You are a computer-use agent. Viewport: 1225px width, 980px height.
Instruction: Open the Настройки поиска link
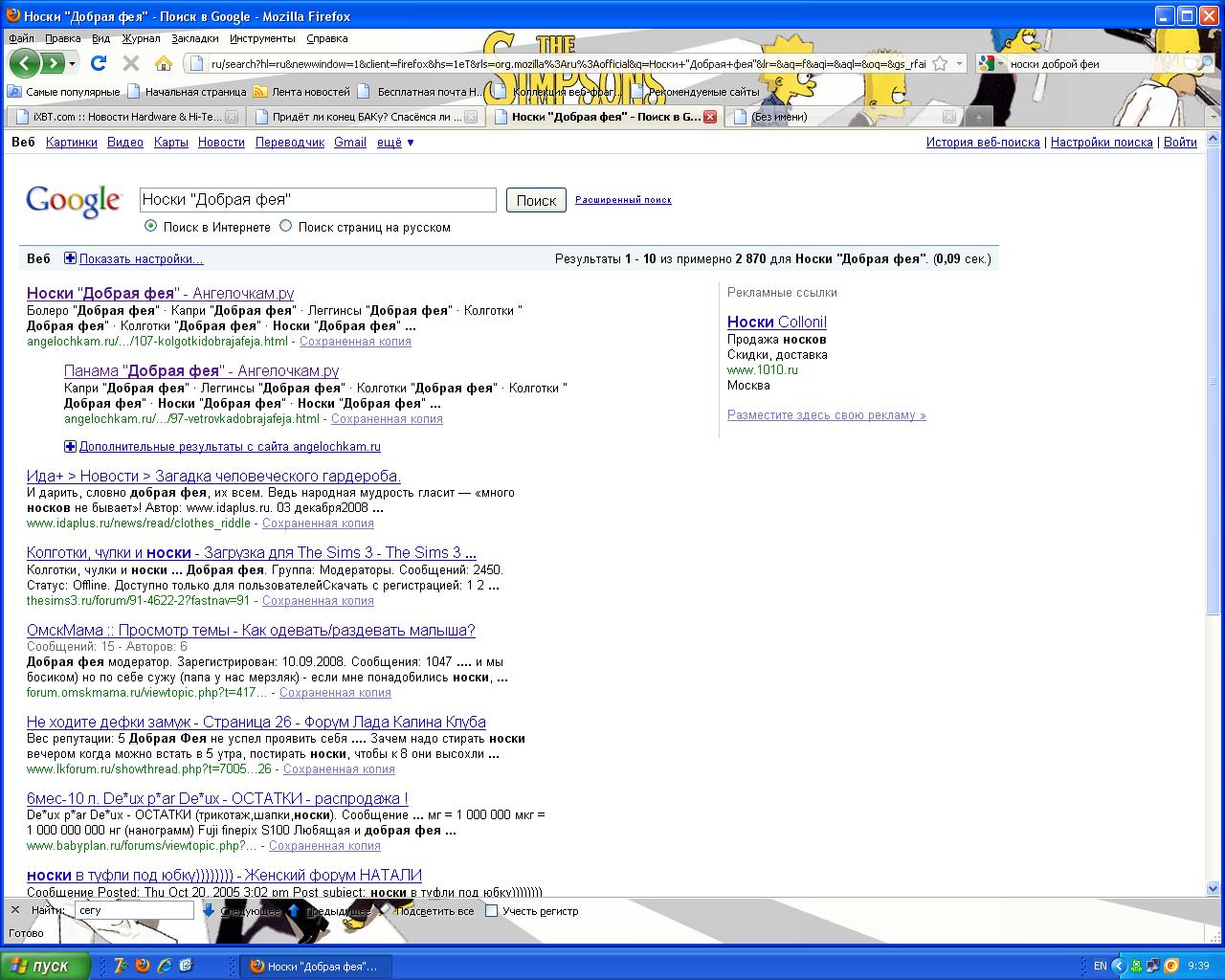coord(1102,142)
